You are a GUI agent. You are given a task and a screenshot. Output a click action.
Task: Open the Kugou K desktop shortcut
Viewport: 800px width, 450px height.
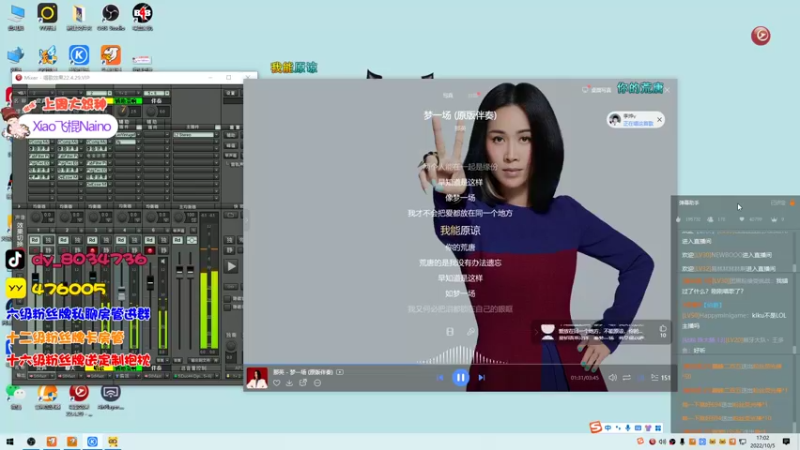coord(79,58)
